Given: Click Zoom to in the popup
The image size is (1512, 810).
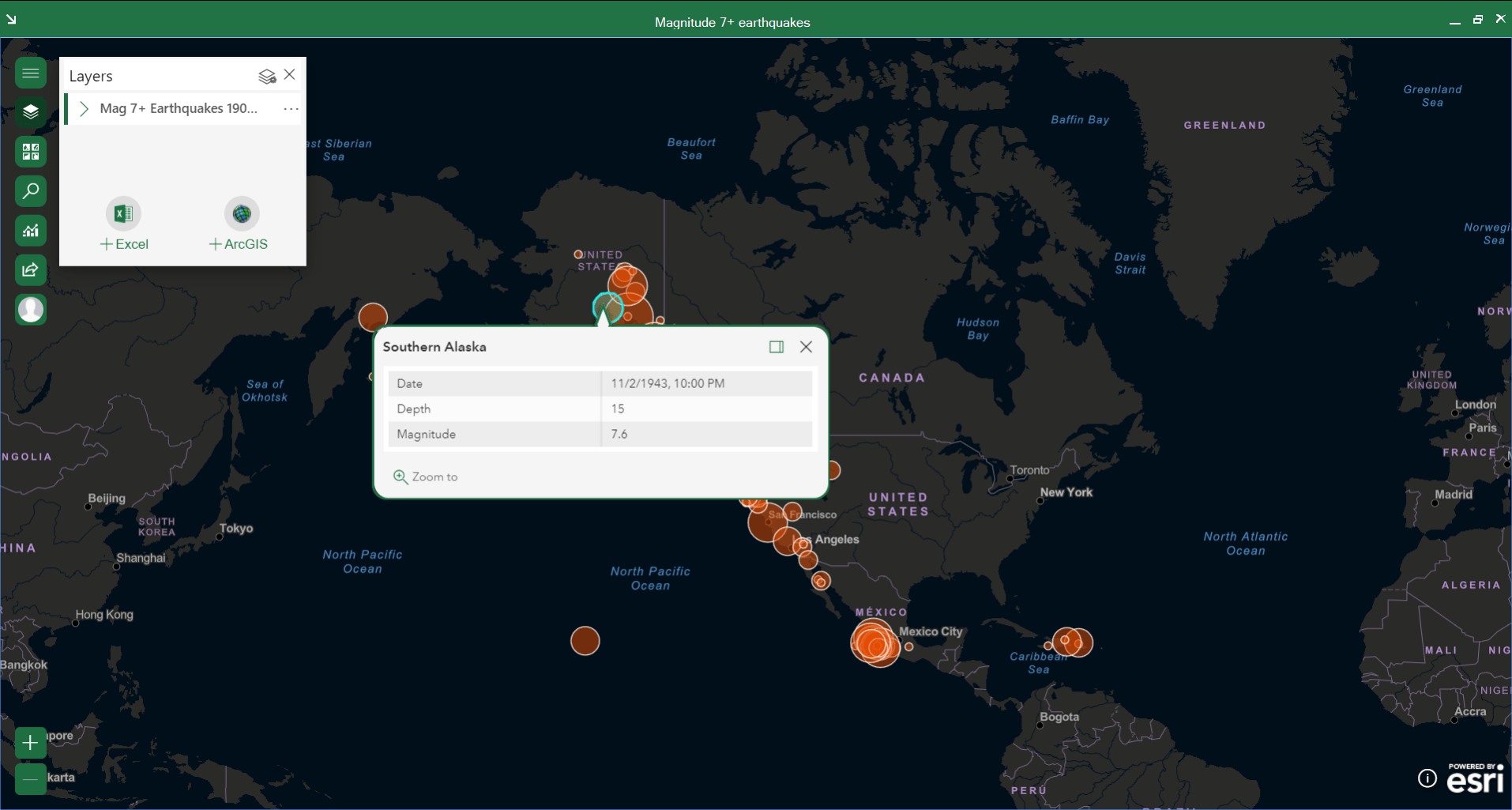Looking at the screenshot, I should point(426,476).
